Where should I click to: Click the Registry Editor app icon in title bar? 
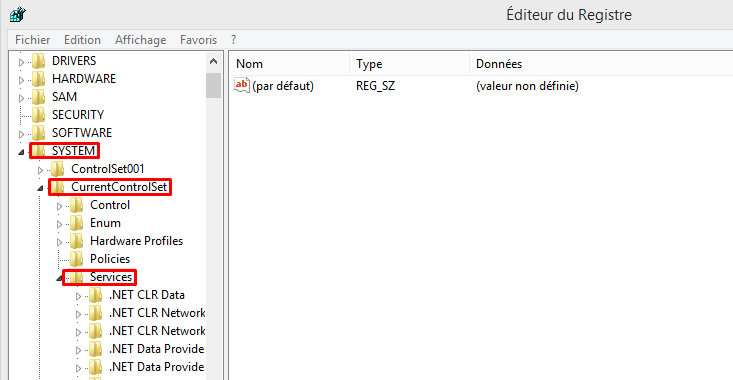coord(18,14)
